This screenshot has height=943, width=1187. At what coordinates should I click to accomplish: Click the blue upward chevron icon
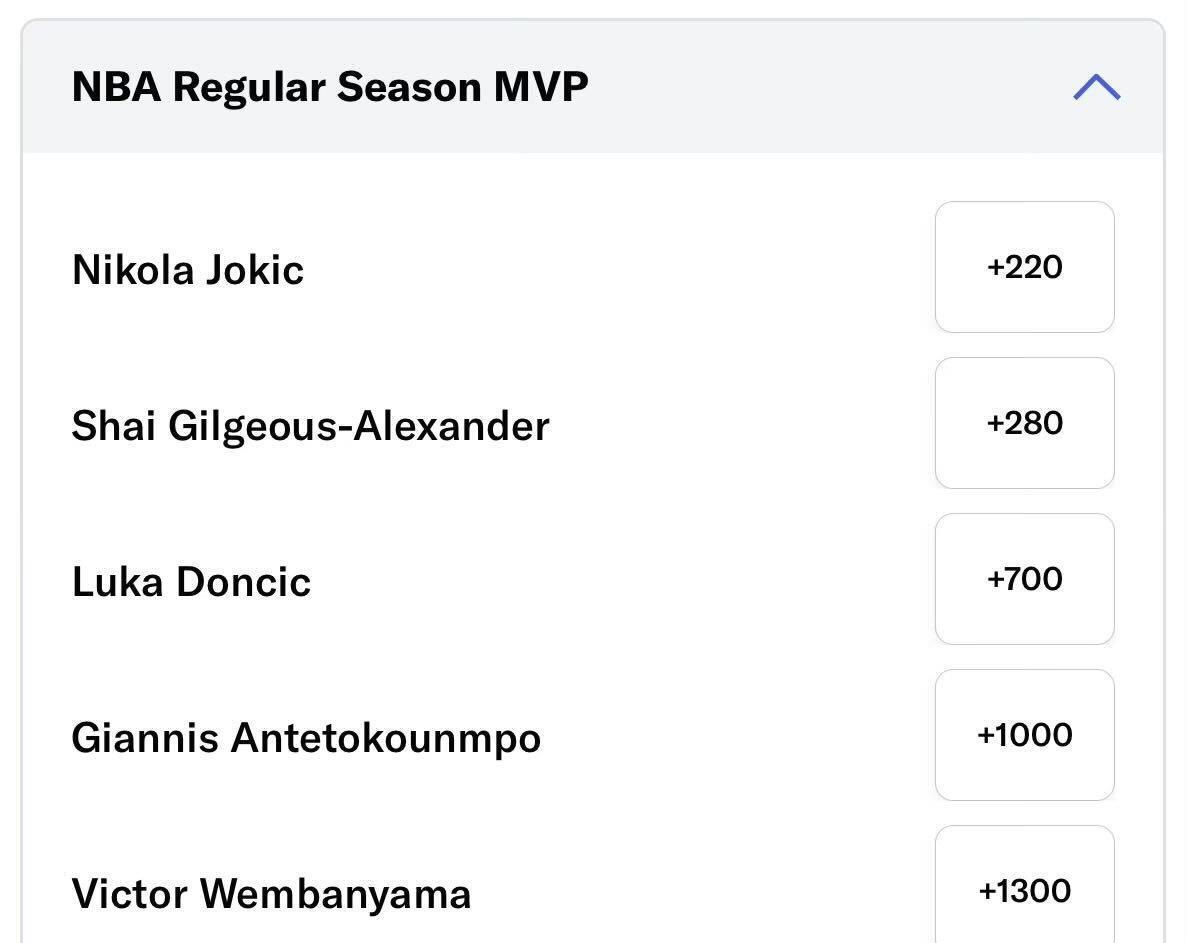point(1096,87)
